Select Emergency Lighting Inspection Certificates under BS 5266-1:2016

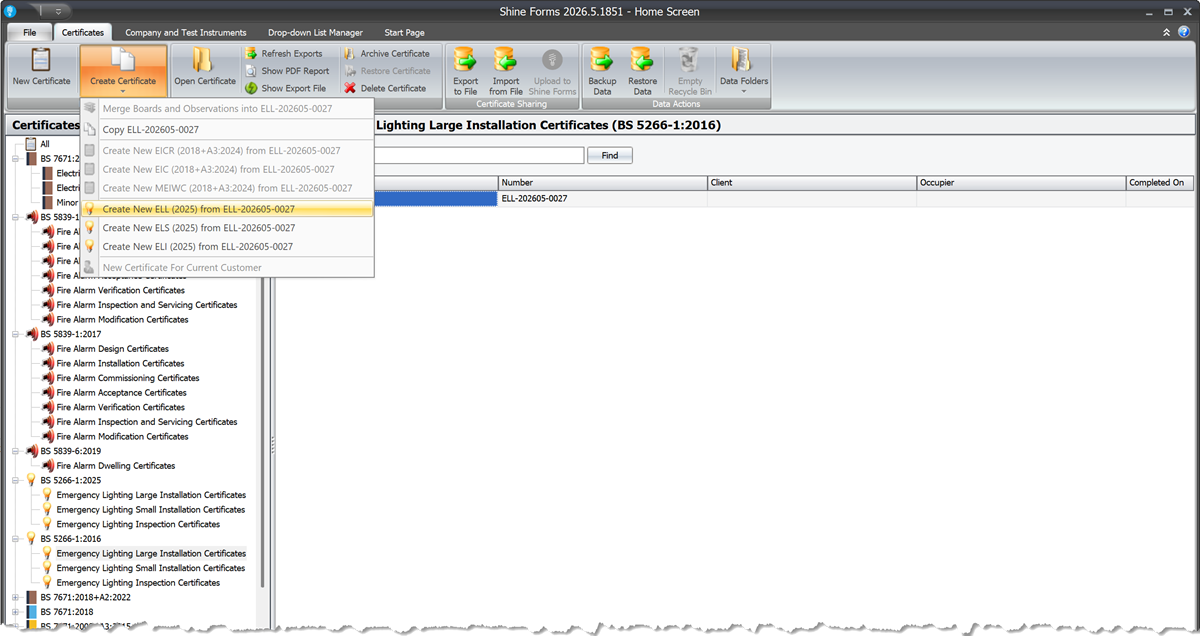click(x=138, y=583)
